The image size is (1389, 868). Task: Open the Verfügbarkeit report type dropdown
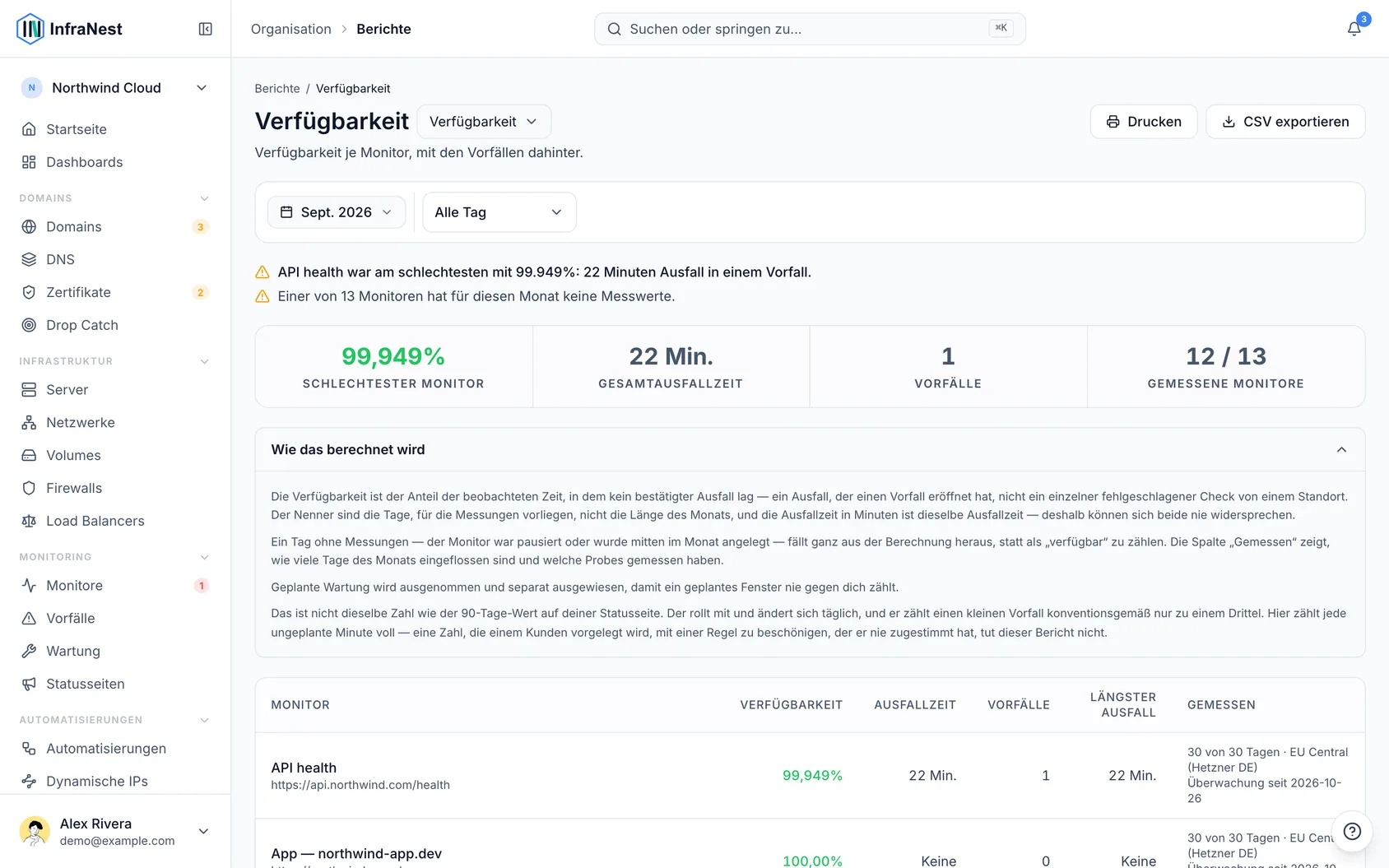click(484, 122)
